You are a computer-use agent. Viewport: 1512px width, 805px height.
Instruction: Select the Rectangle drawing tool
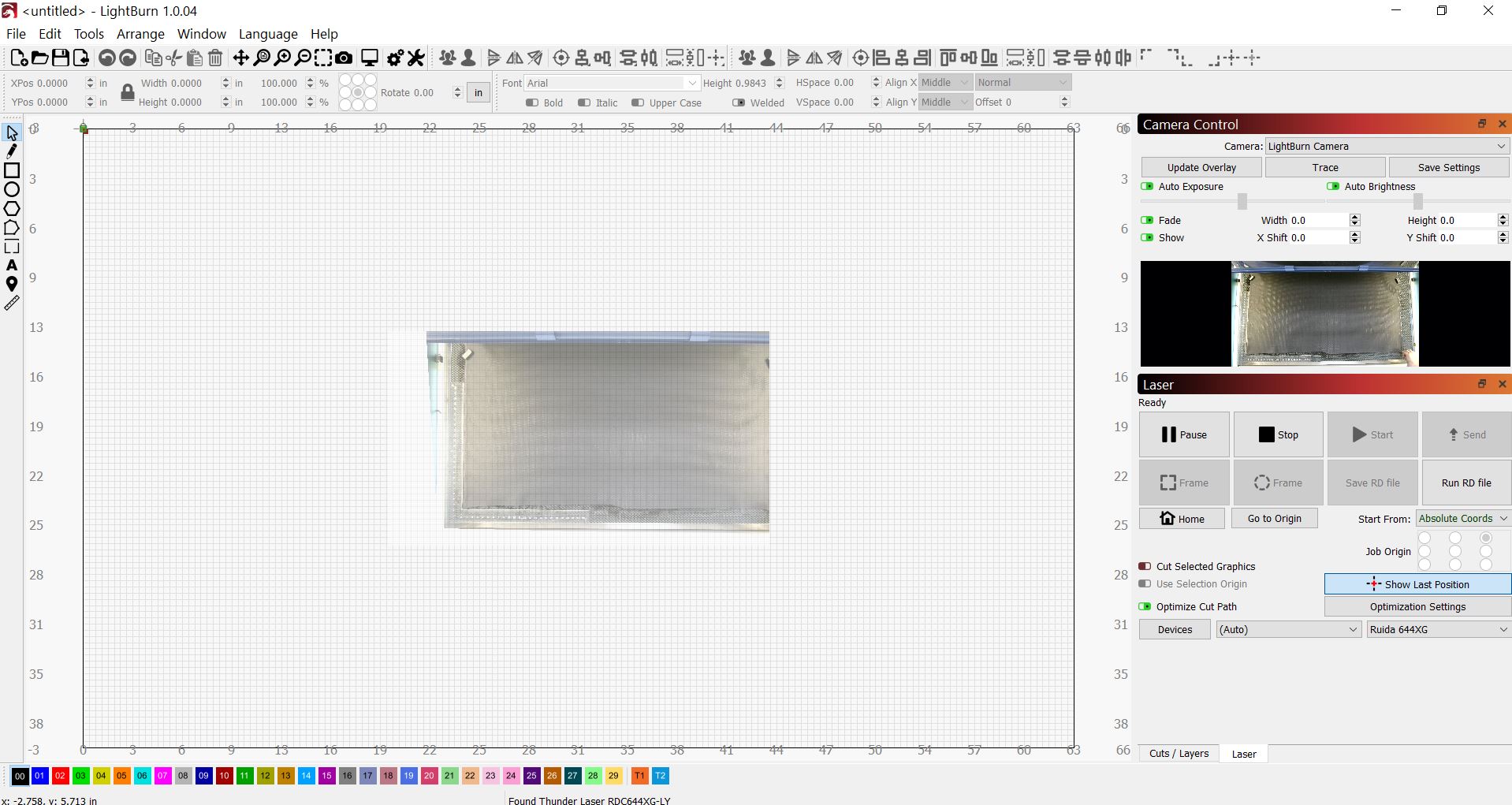(12, 170)
